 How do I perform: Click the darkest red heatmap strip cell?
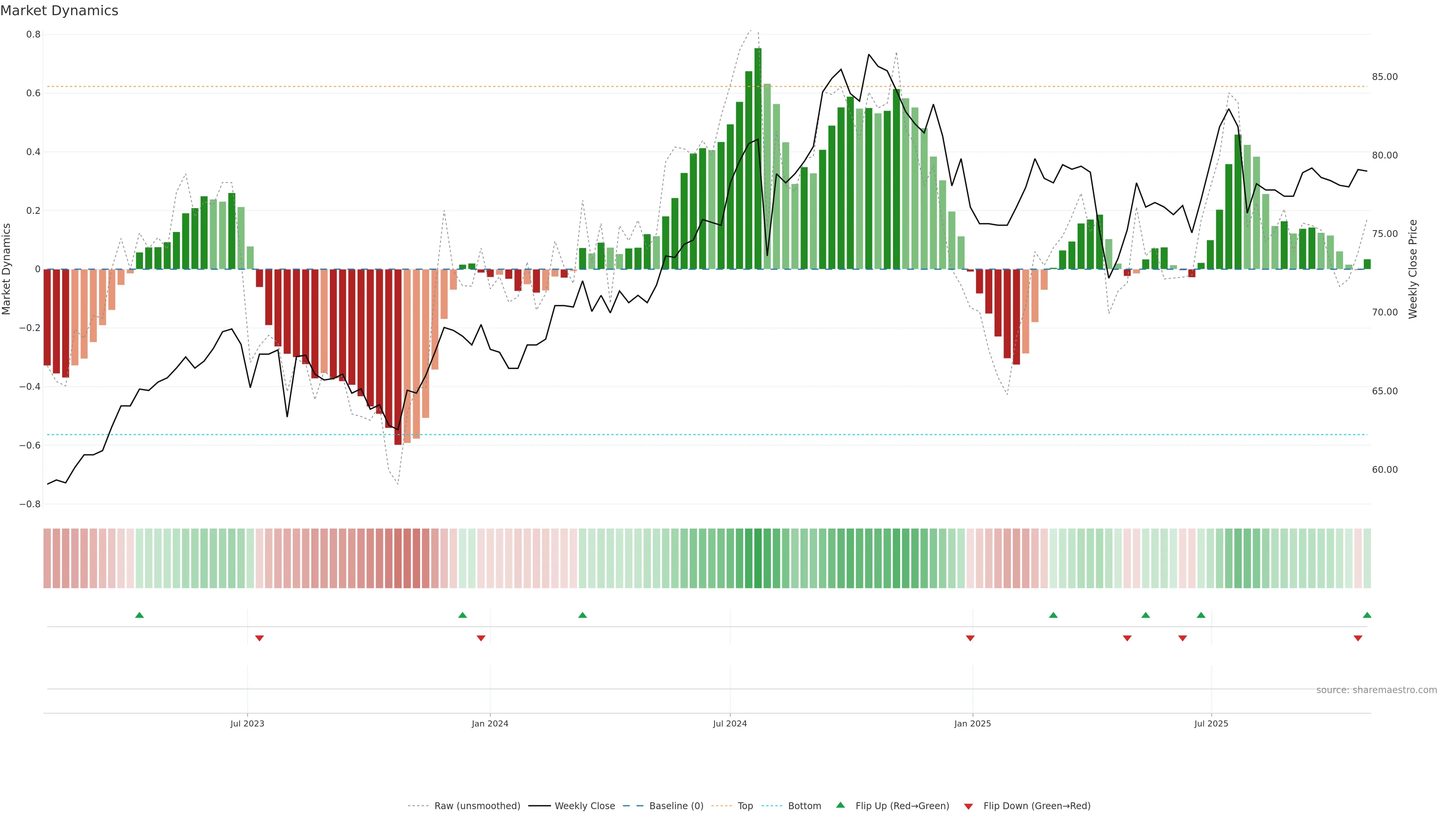(x=398, y=558)
